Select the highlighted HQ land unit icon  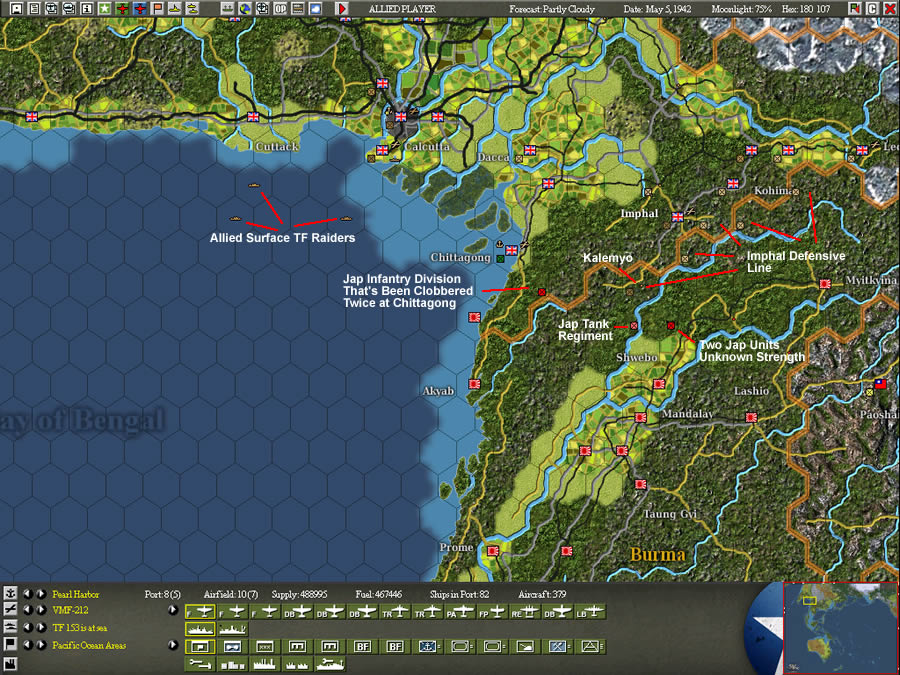(200, 647)
